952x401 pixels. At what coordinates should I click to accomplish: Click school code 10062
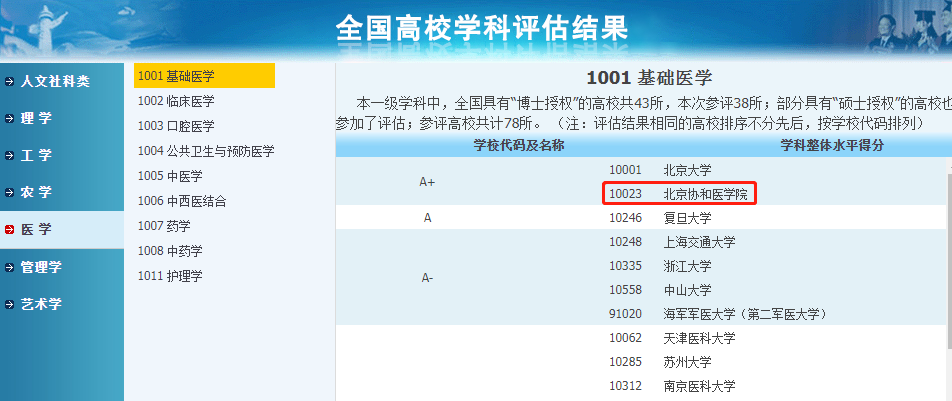[625, 338]
